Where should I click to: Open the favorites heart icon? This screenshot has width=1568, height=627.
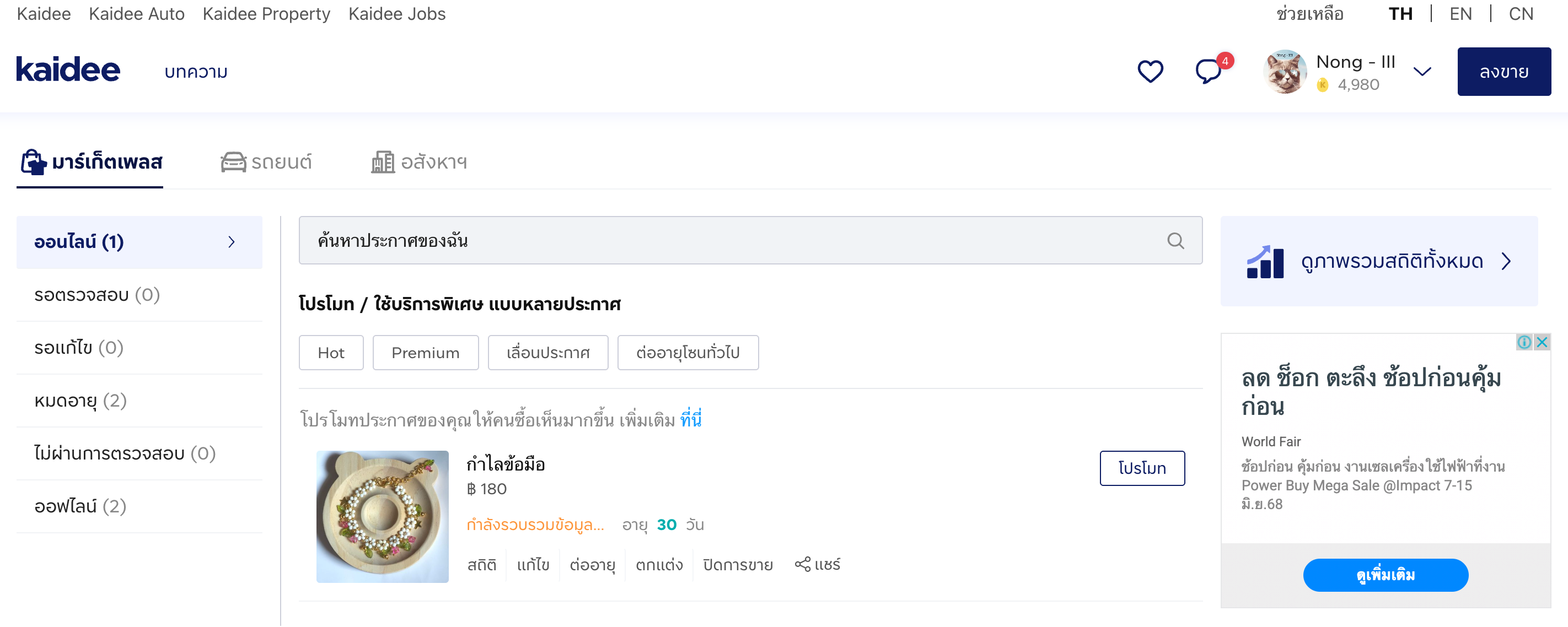click(1150, 72)
